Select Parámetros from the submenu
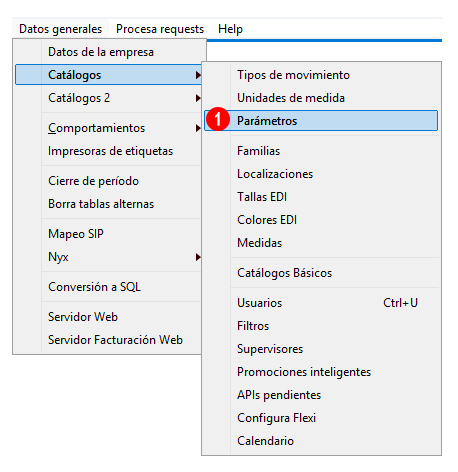The height and width of the screenshot is (472, 458). click(321, 121)
